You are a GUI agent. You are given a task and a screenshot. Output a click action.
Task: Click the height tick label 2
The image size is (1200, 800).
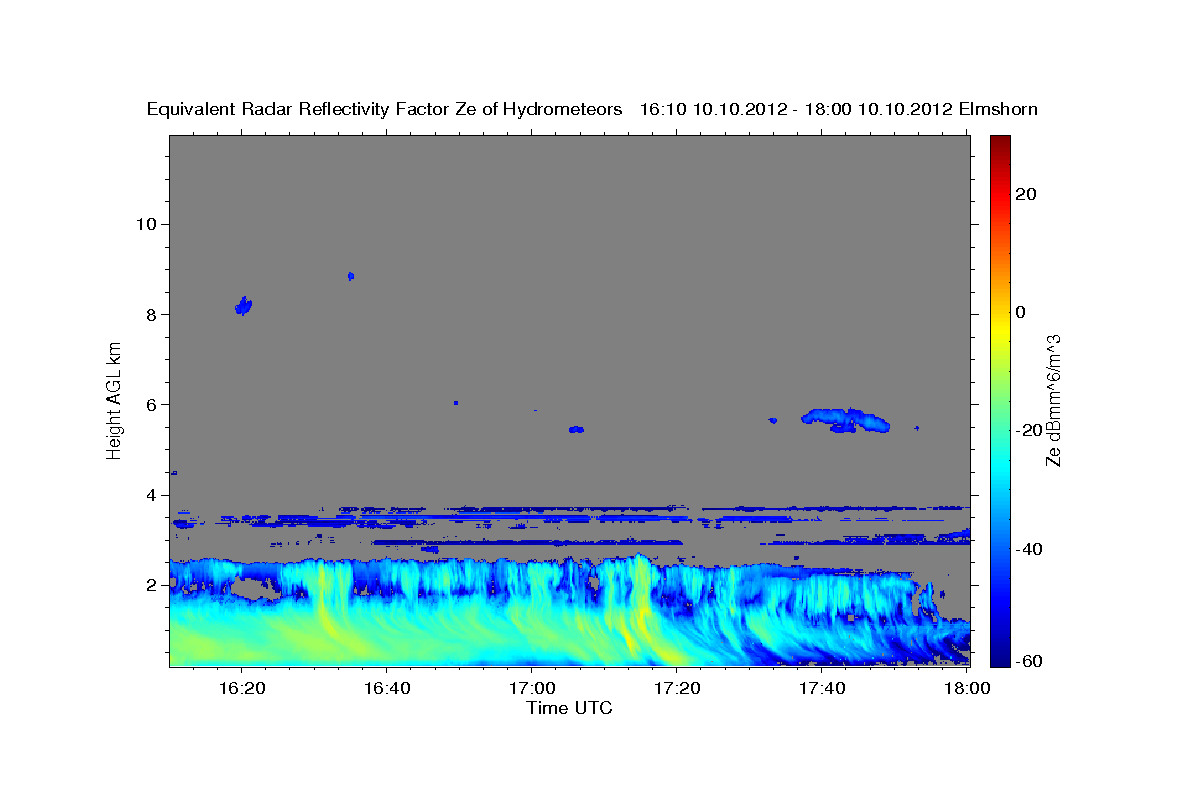coord(150,585)
